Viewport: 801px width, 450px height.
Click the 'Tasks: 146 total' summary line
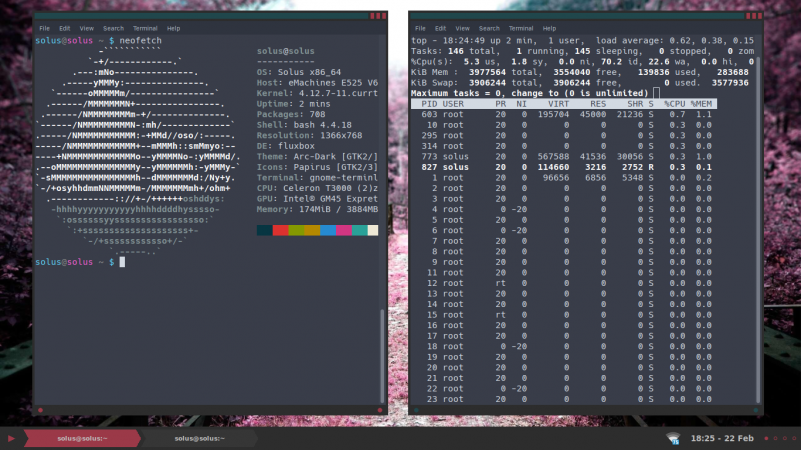point(582,51)
